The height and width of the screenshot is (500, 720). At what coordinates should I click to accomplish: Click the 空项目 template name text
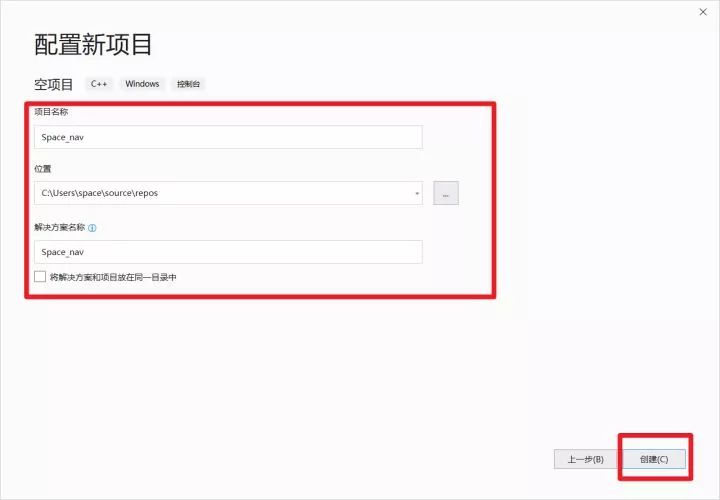[x=54, y=84]
